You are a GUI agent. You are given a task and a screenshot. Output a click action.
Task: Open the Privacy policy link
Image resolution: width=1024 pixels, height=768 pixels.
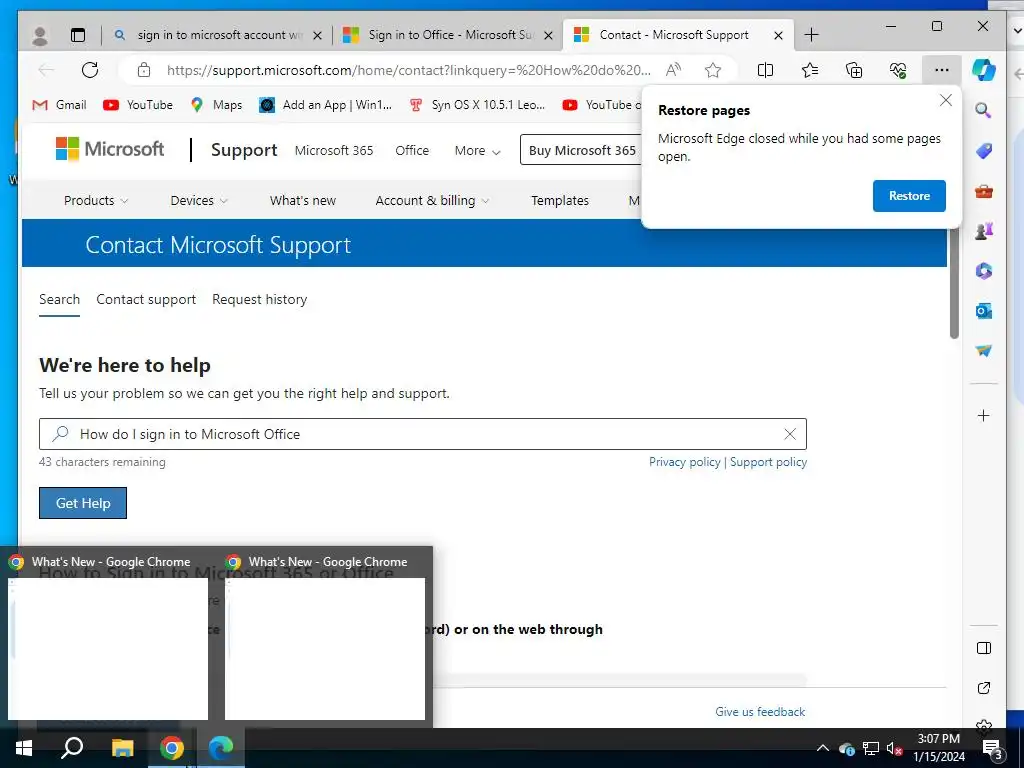(x=684, y=462)
